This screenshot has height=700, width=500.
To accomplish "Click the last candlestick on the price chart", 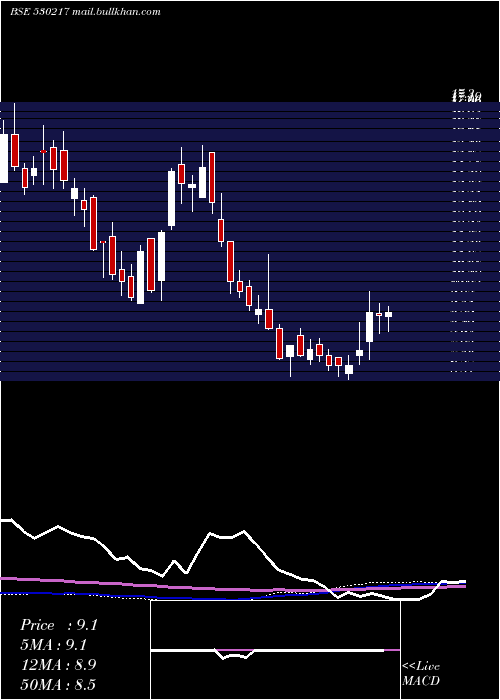I will pyautogui.click(x=388, y=315).
